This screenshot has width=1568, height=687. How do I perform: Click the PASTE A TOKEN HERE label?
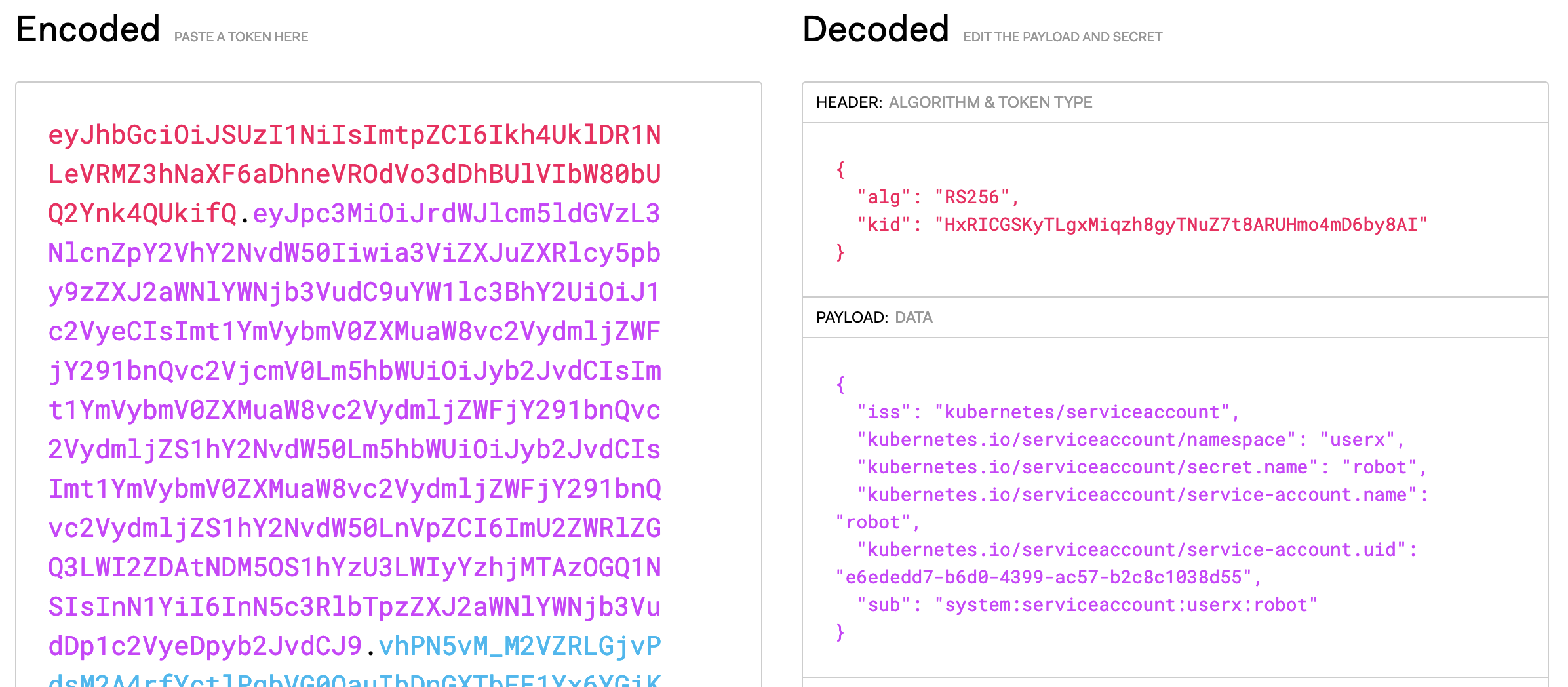[x=241, y=37]
